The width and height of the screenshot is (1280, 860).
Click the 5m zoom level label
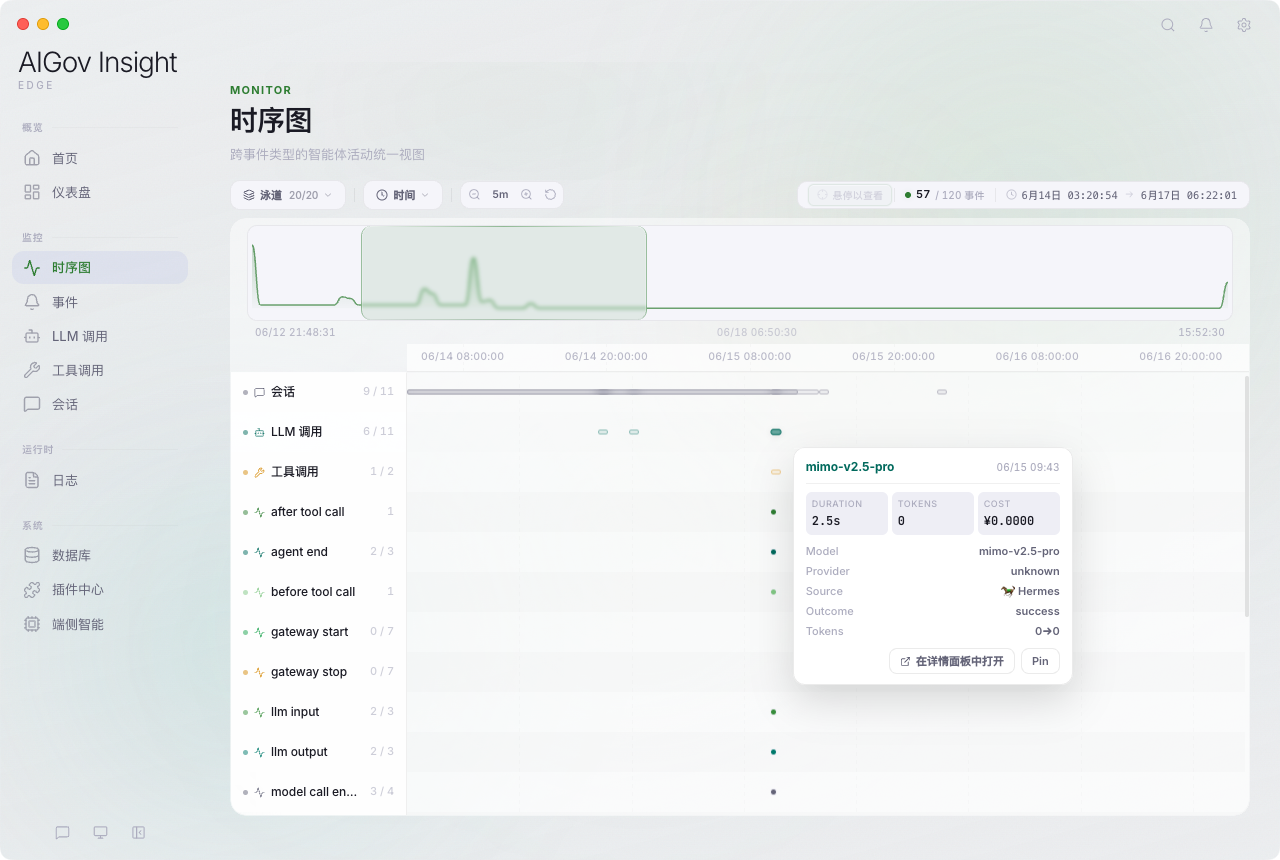[x=500, y=195]
